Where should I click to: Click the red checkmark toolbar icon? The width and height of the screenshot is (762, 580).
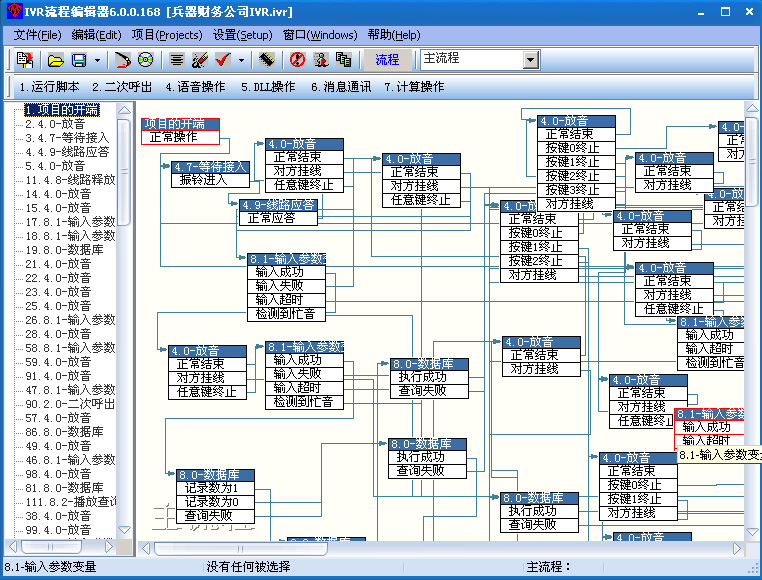pyautogui.click(x=223, y=60)
